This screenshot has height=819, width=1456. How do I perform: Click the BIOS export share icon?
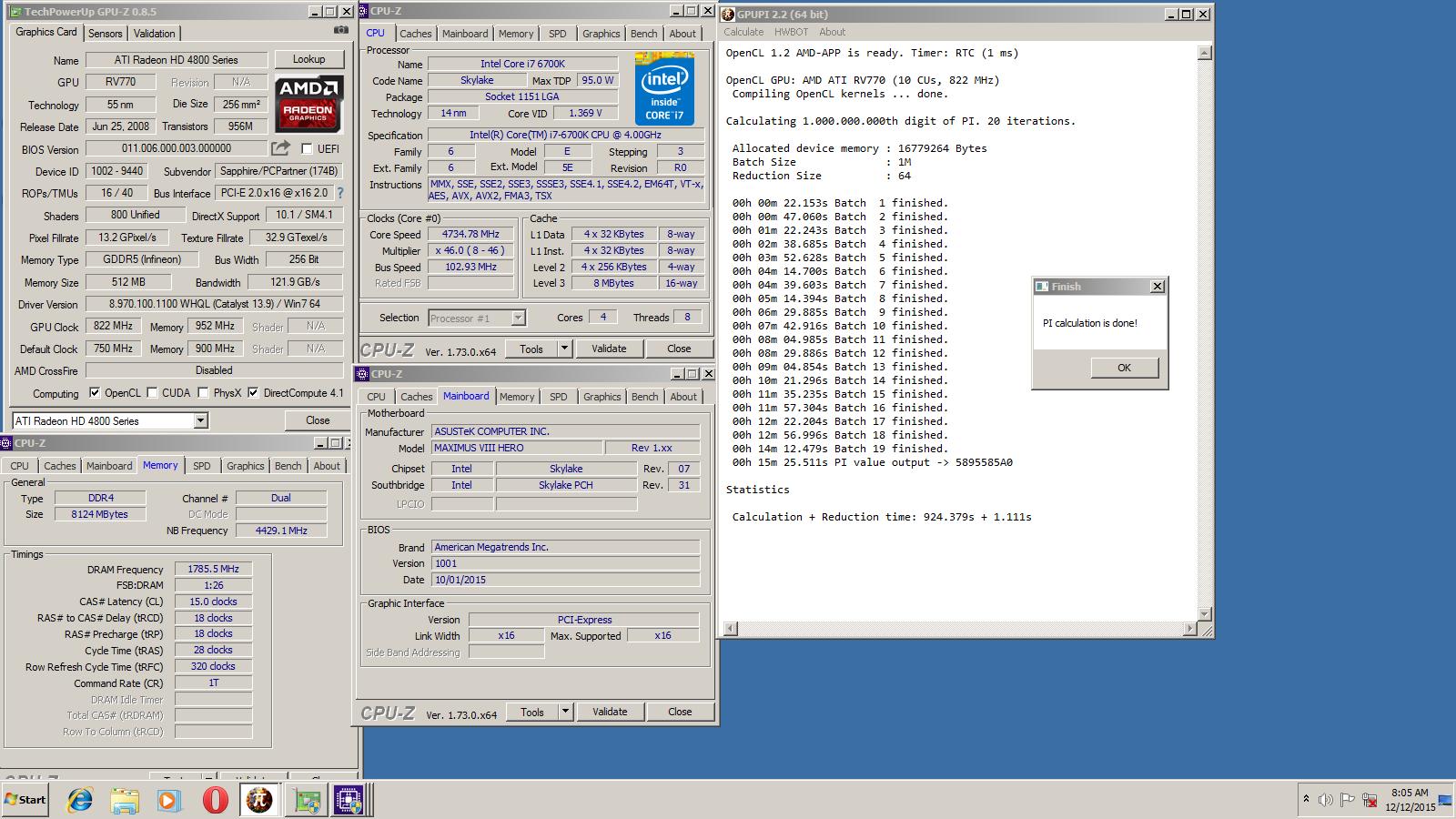point(281,148)
